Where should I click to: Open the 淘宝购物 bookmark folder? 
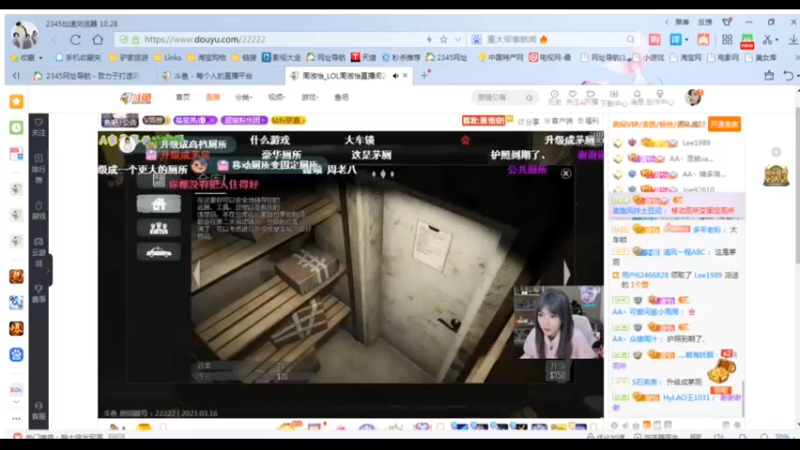click(x=206, y=58)
